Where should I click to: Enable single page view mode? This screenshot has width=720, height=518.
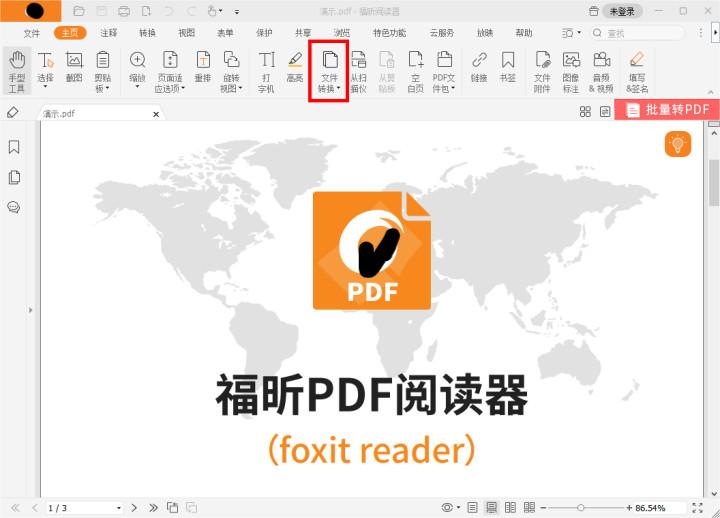point(472,507)
